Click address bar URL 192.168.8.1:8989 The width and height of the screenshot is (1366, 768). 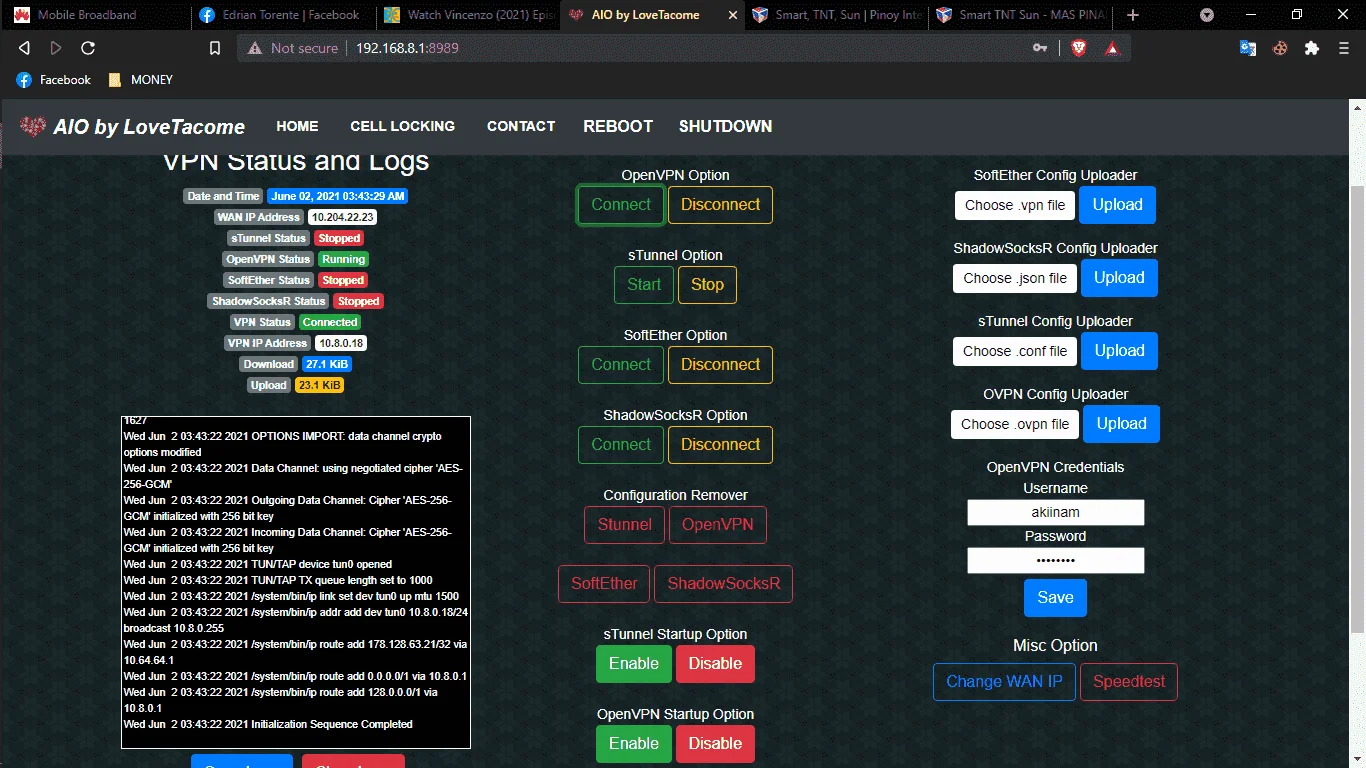click(407, 48)
